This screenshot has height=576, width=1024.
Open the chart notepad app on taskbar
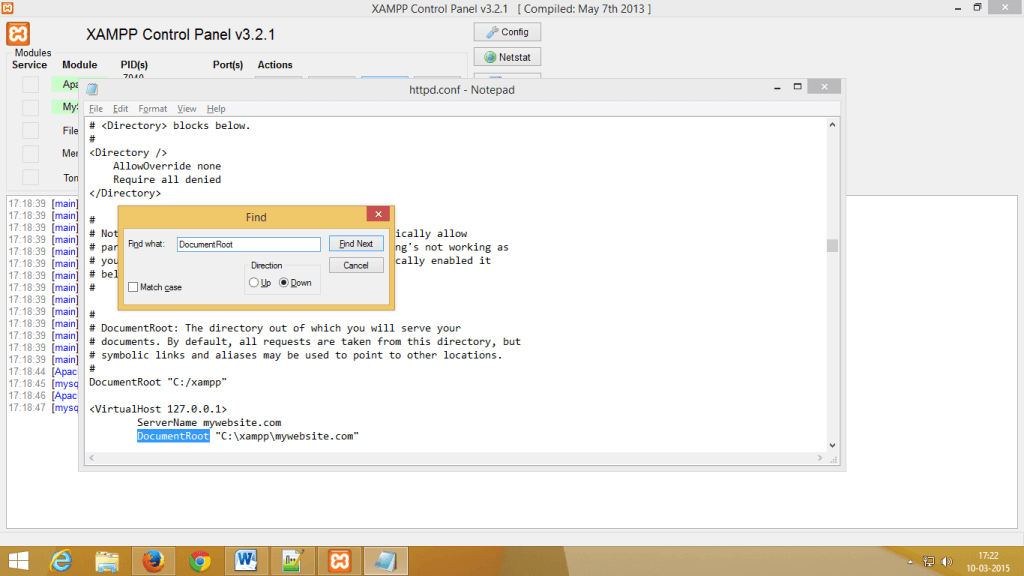(293, 561)
